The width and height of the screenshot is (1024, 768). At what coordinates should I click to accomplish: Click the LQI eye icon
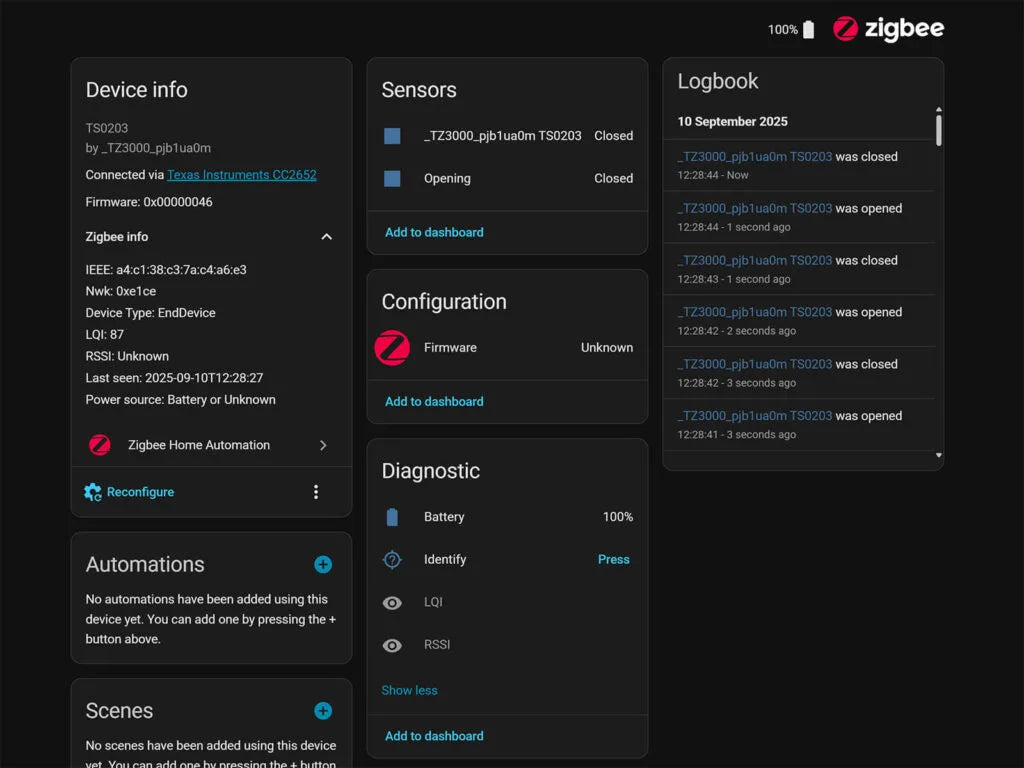pyautogui.click(x=392, y=602)
